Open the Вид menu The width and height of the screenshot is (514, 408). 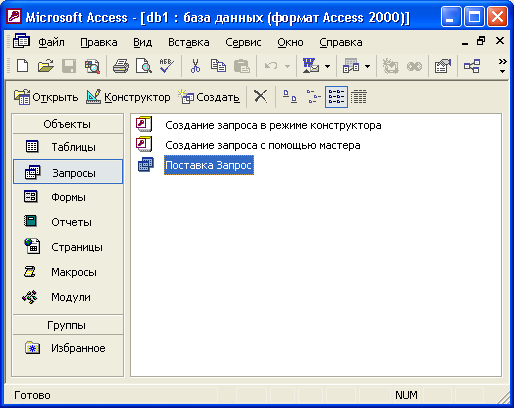(143, 42)
